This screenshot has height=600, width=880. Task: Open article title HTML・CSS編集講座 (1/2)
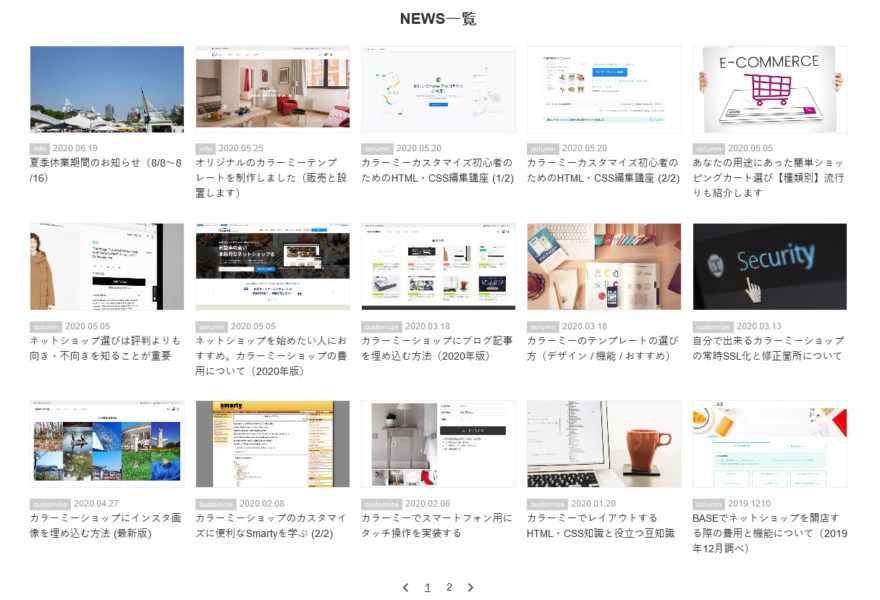[x=438, y=170]
